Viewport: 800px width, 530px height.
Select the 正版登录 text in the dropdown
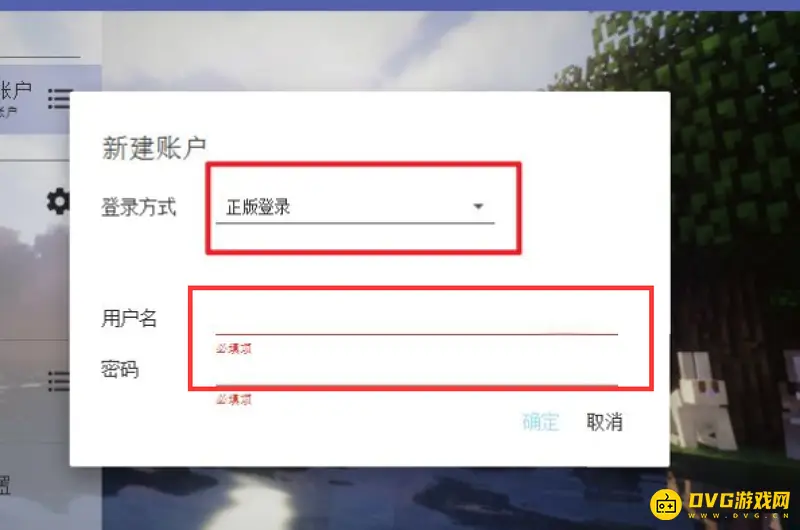pyautogui.click(x=258, y=207)
